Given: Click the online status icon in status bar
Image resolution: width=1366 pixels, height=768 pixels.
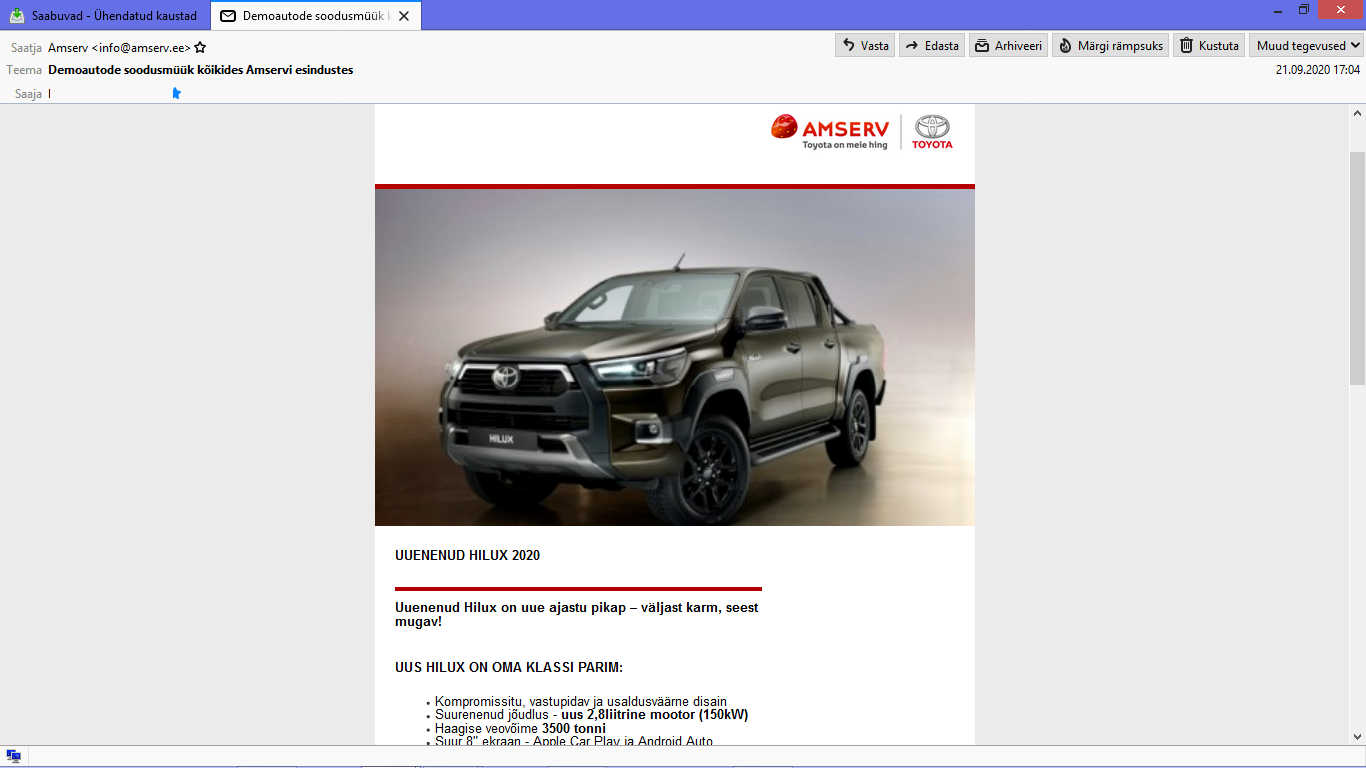Looking at the screenshot, I should point(14,756).
